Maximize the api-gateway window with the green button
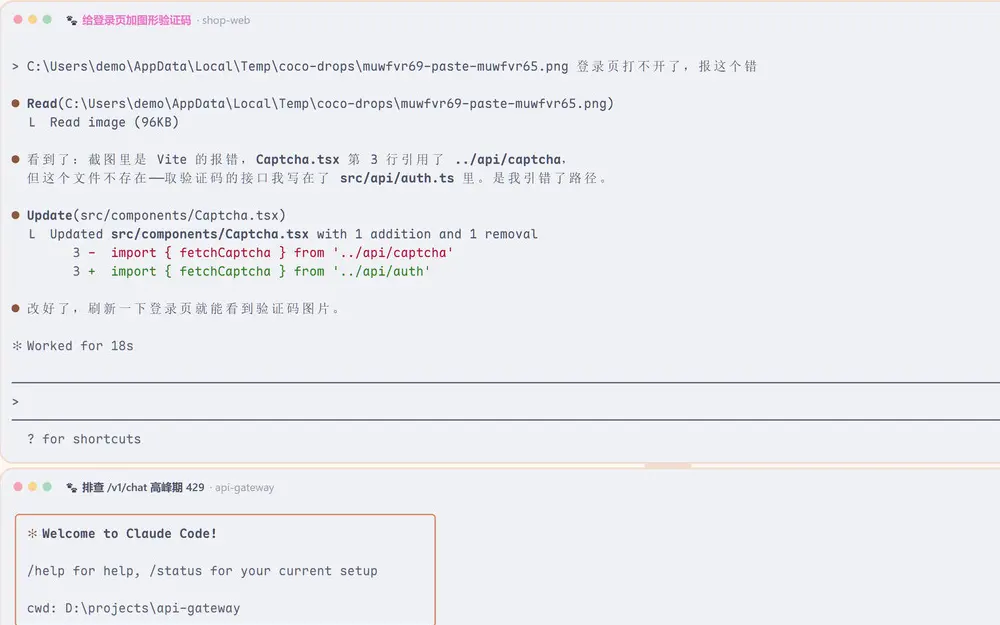 tap(47, 487)
